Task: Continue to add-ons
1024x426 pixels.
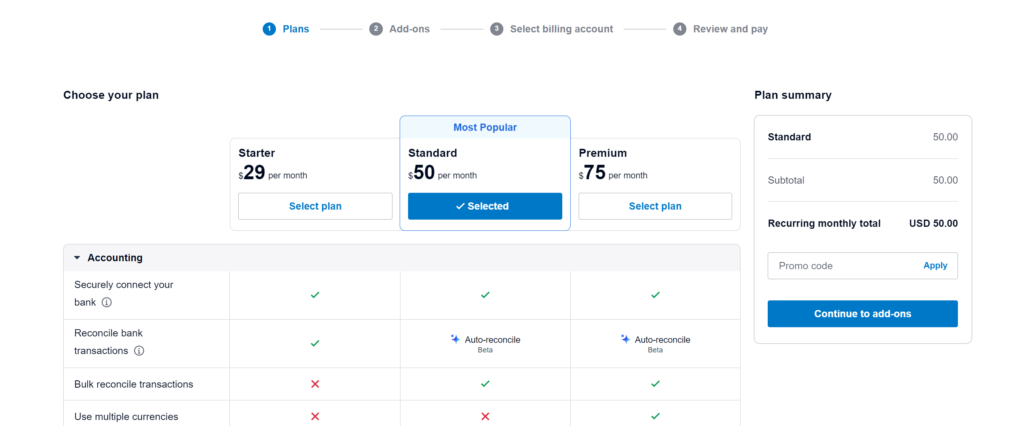Action: (862, 314)
